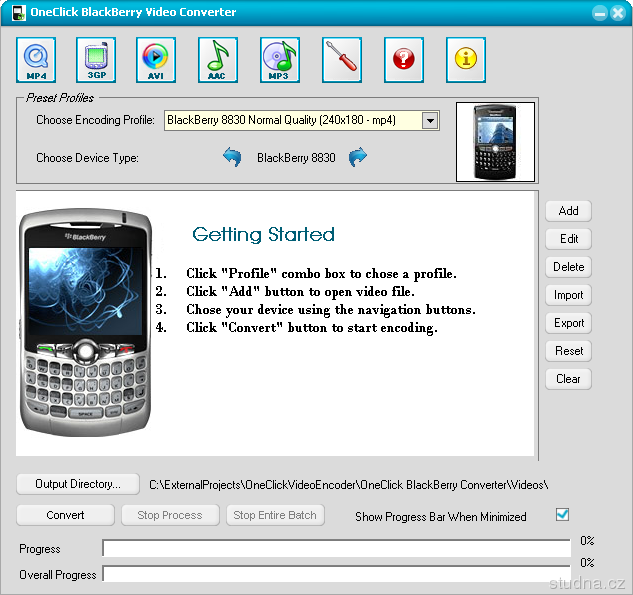Image resolution: width=633 pixels, height=595 pixels.
Task: Go to next device with right arrow
Action: 358,157
